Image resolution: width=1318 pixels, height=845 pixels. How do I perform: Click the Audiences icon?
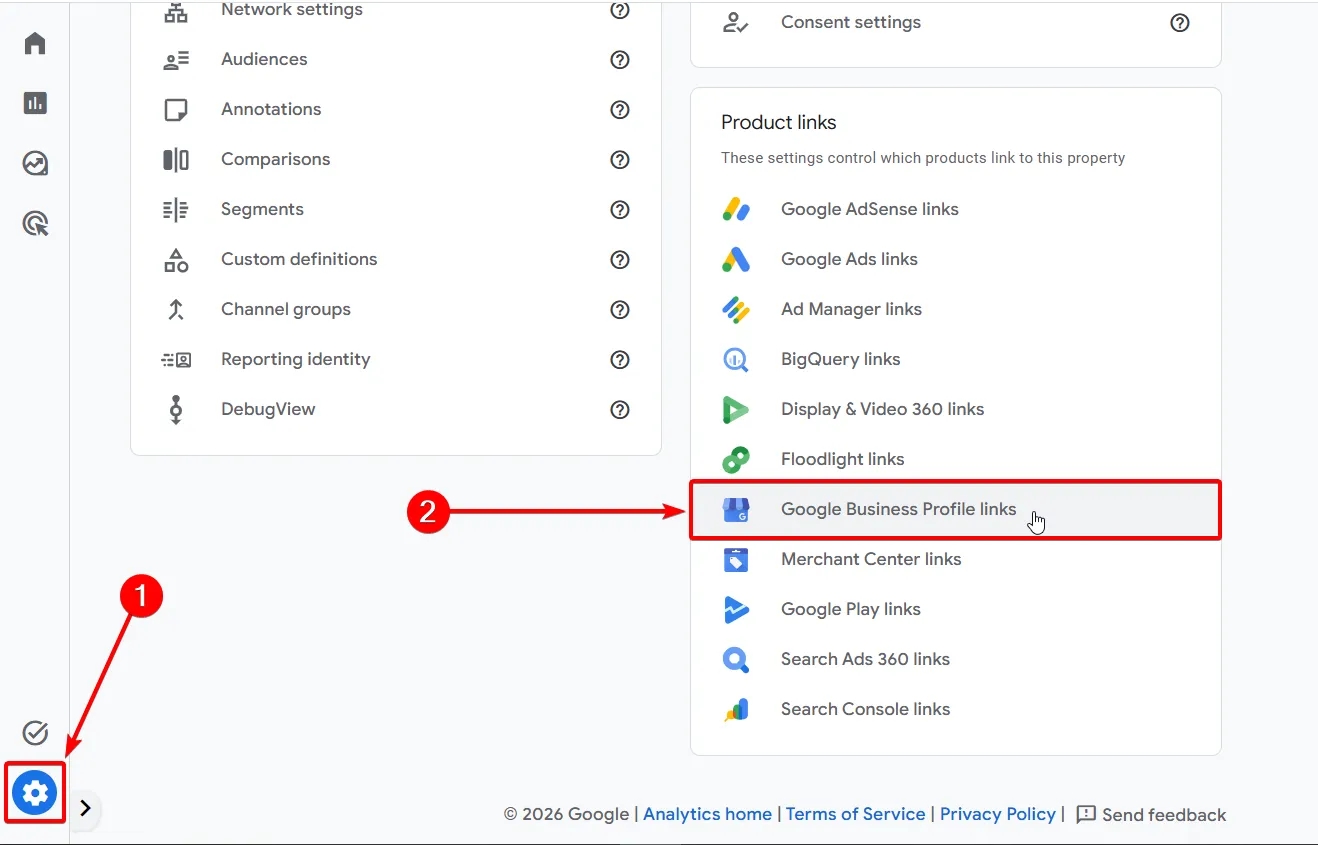pos(176,60)
